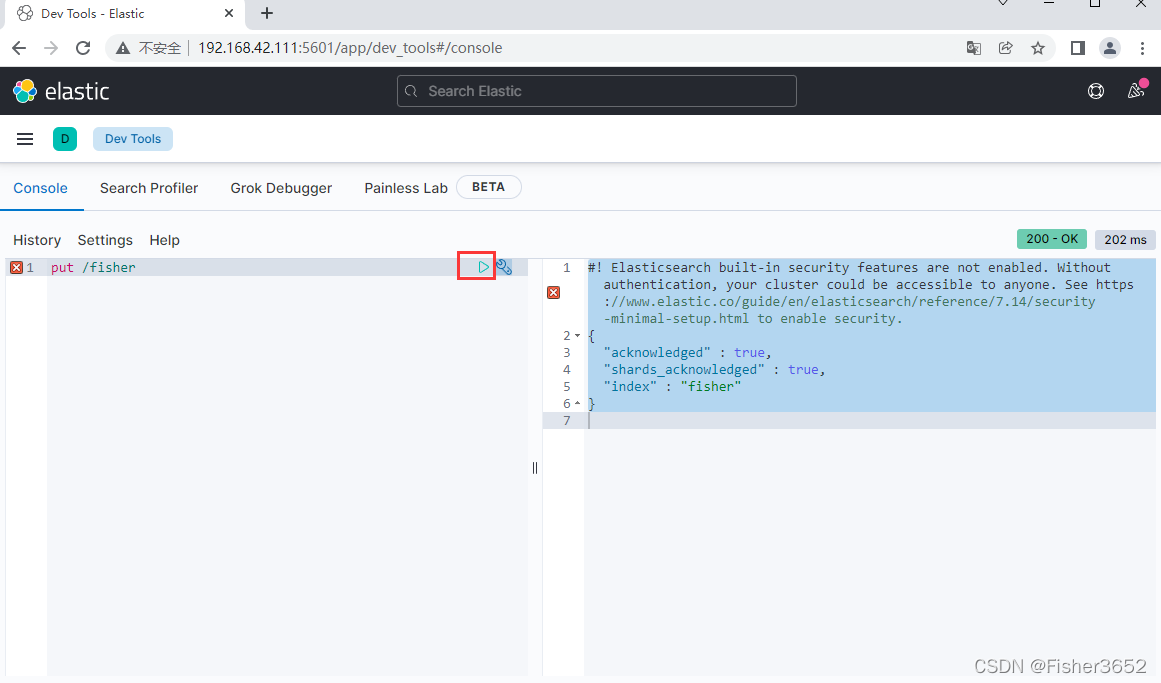Click the share page icon
This screenshot has width=1161, height=683.
[x=1006, y=48]
